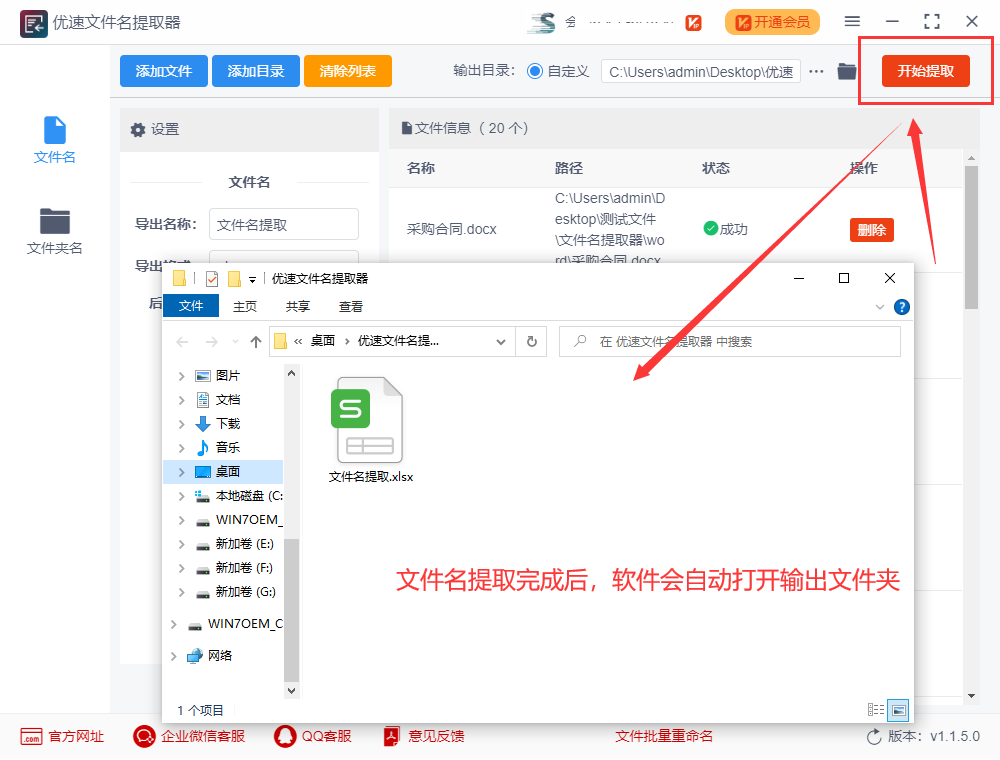Open the Explorer 查看 tab
Viewport: 1000px width, 760px height.
pos(351,307)
